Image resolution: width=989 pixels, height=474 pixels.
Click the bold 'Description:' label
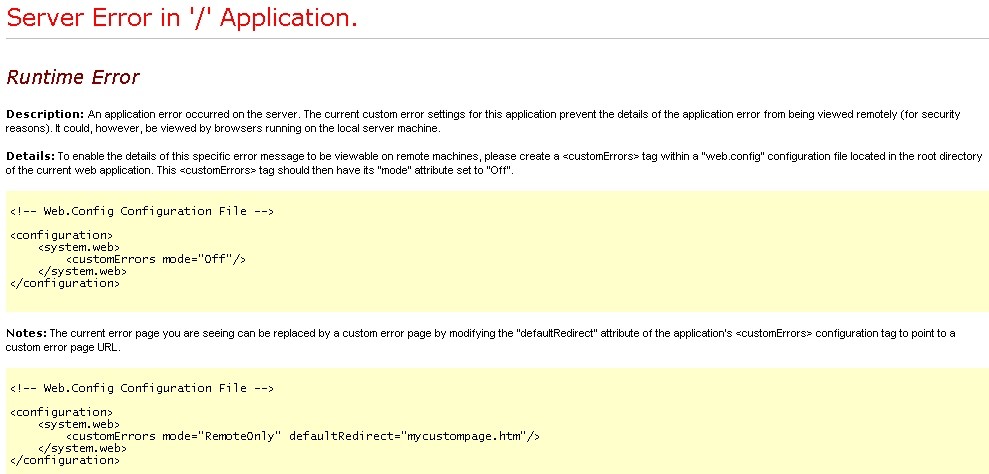click(x=45, y=114)
